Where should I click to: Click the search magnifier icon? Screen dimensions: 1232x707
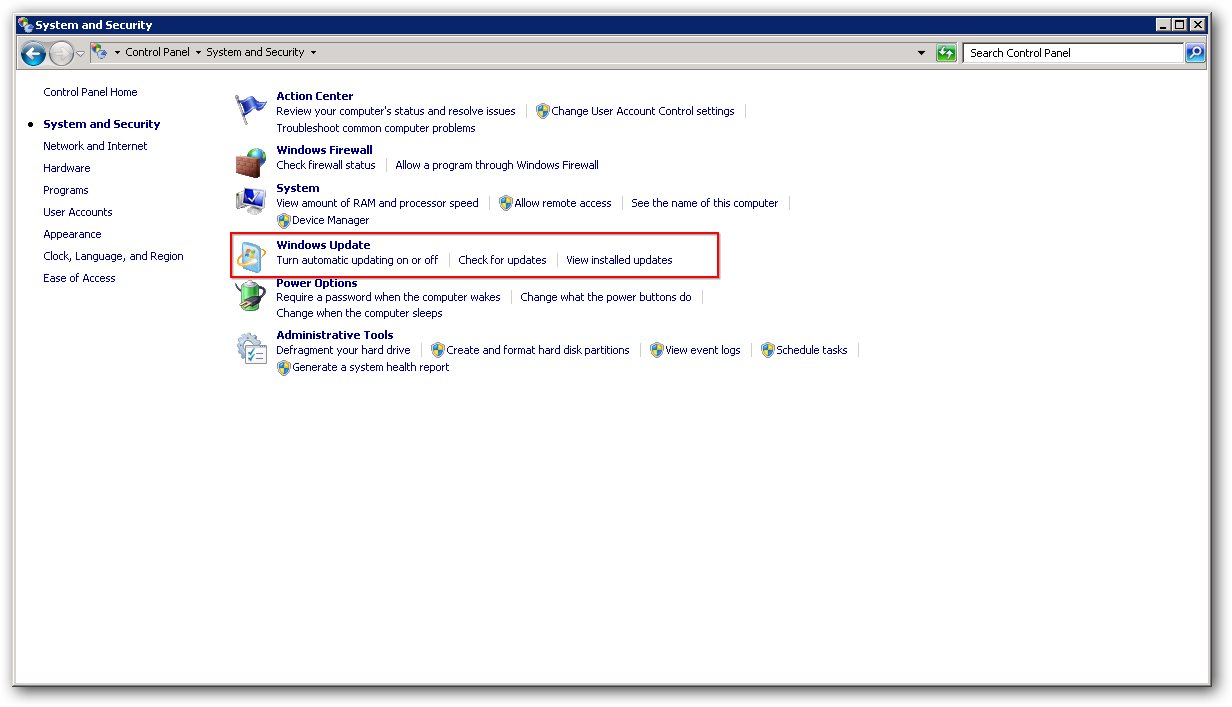(x=1195, y=53)
